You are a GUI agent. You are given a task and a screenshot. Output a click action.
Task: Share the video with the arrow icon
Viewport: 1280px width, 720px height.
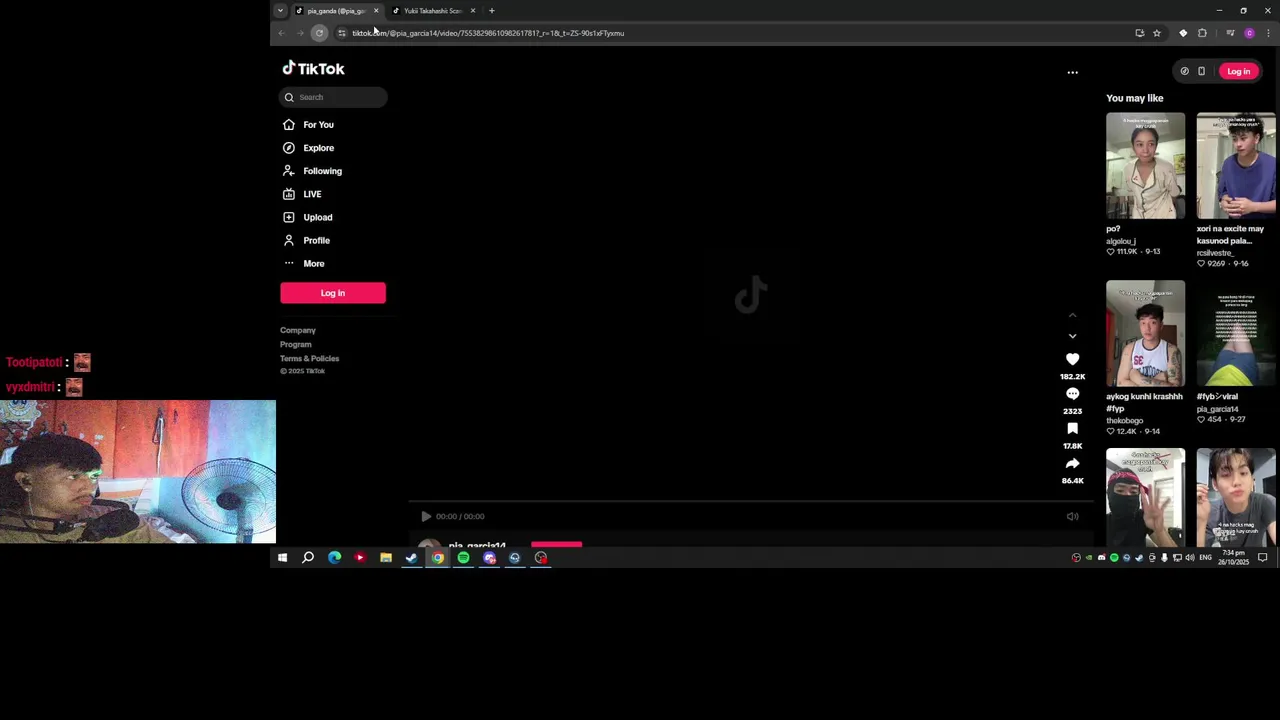(x=1072, y=464)
